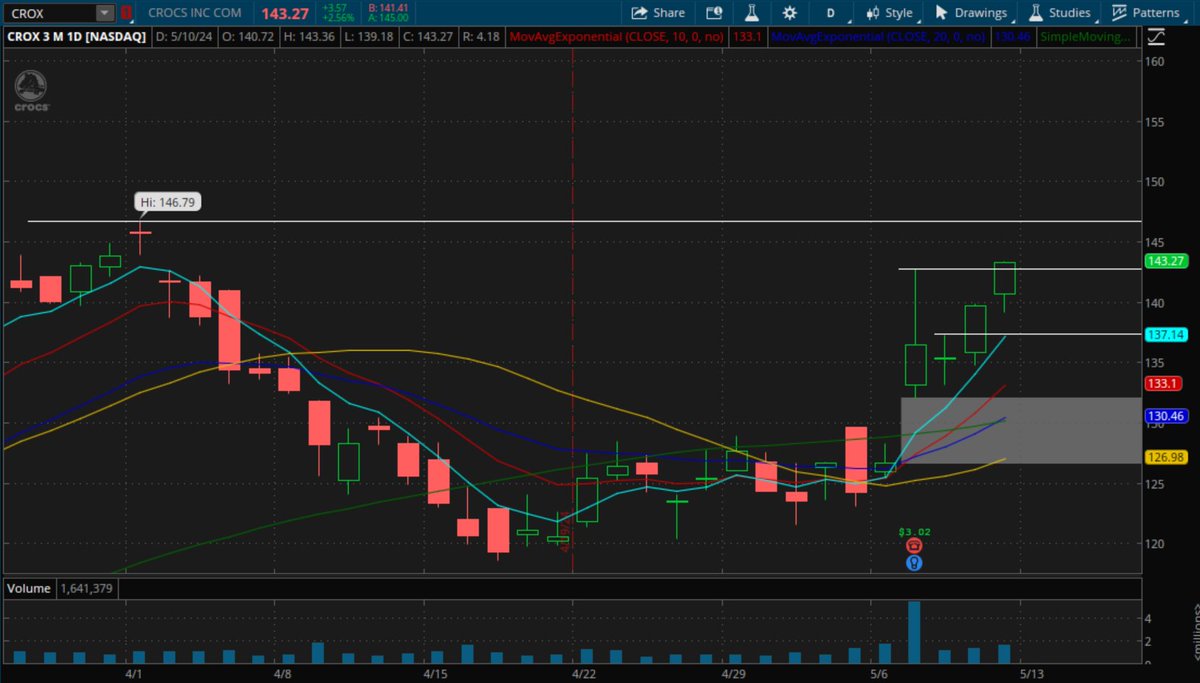The height and width of the screenshot is (683, 1200).
Task: Click the price axis scale icon at top right
Action: [x=1156, y=38]
